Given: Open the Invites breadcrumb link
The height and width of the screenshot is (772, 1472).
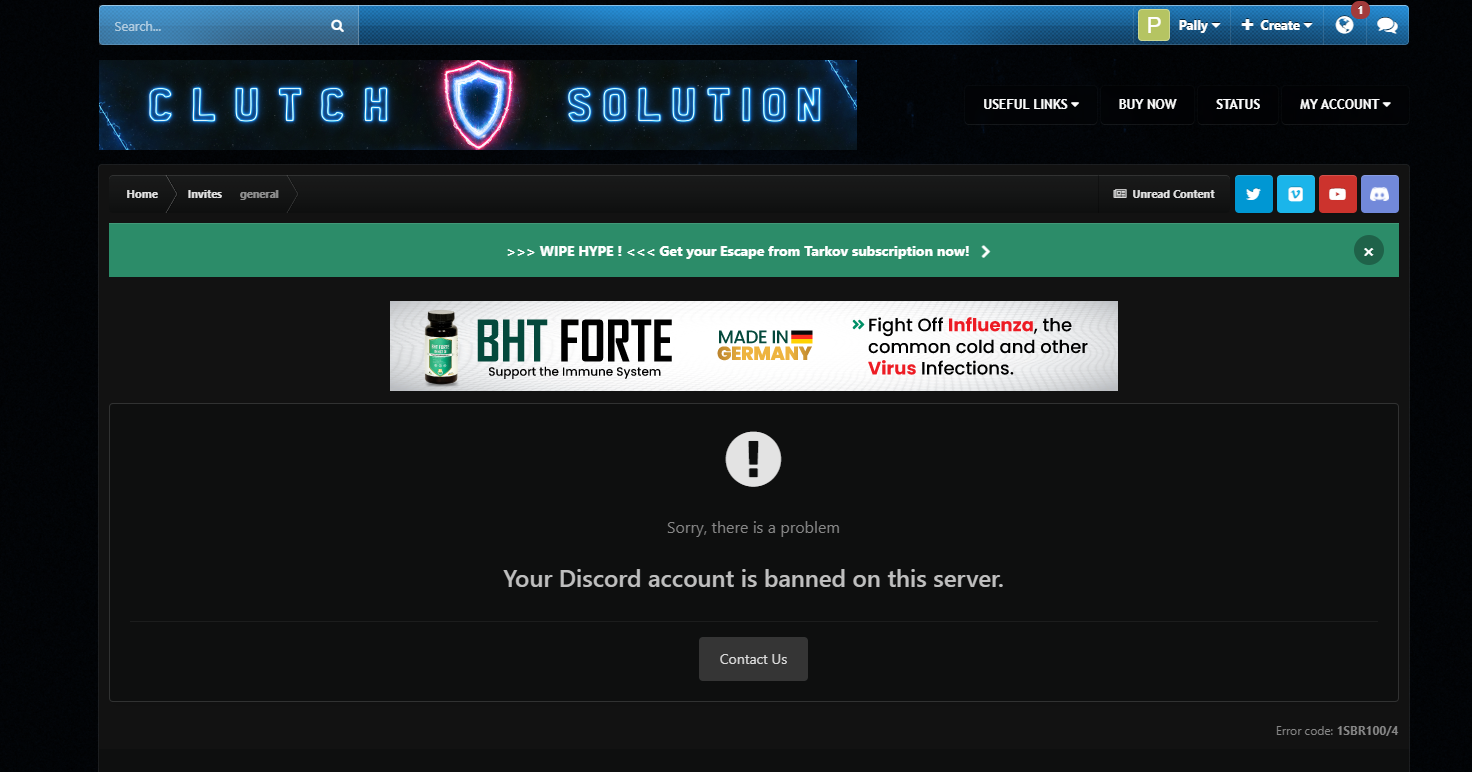Looking at the screenshot, I should 205,194.
